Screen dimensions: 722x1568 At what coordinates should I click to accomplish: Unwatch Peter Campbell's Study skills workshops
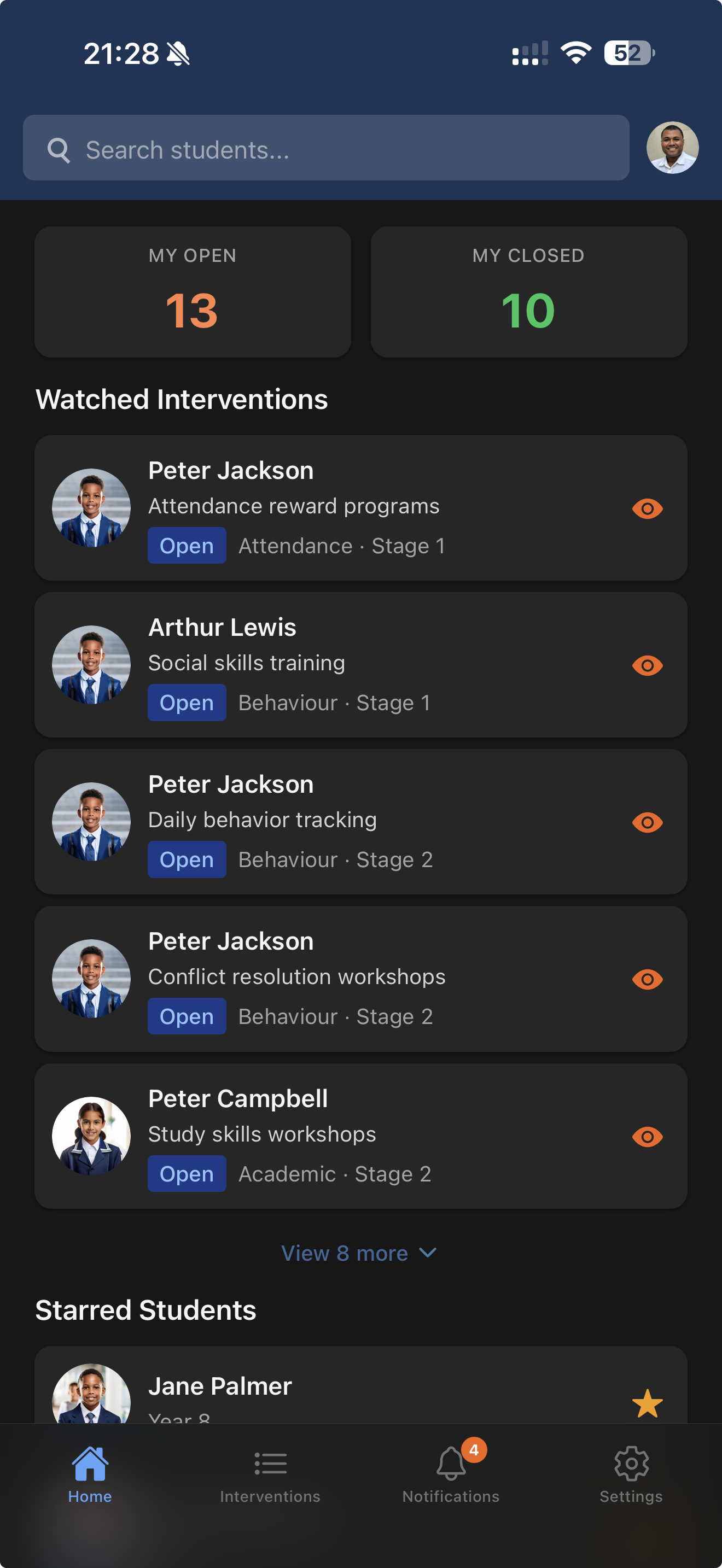(x=647, y=1137)
